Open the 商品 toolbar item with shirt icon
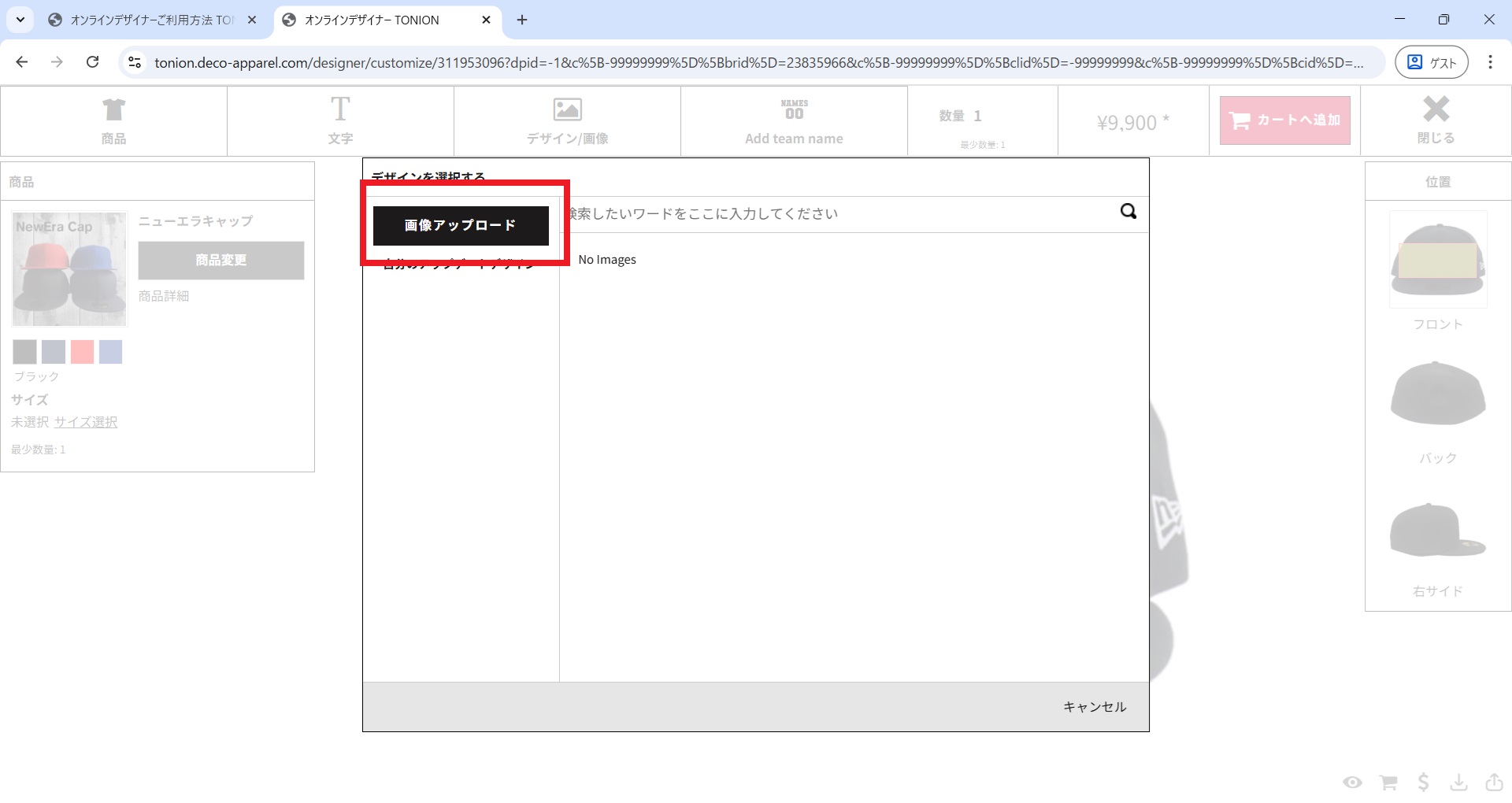Screen dimensions: 1512x803 [x=113, y=121]
